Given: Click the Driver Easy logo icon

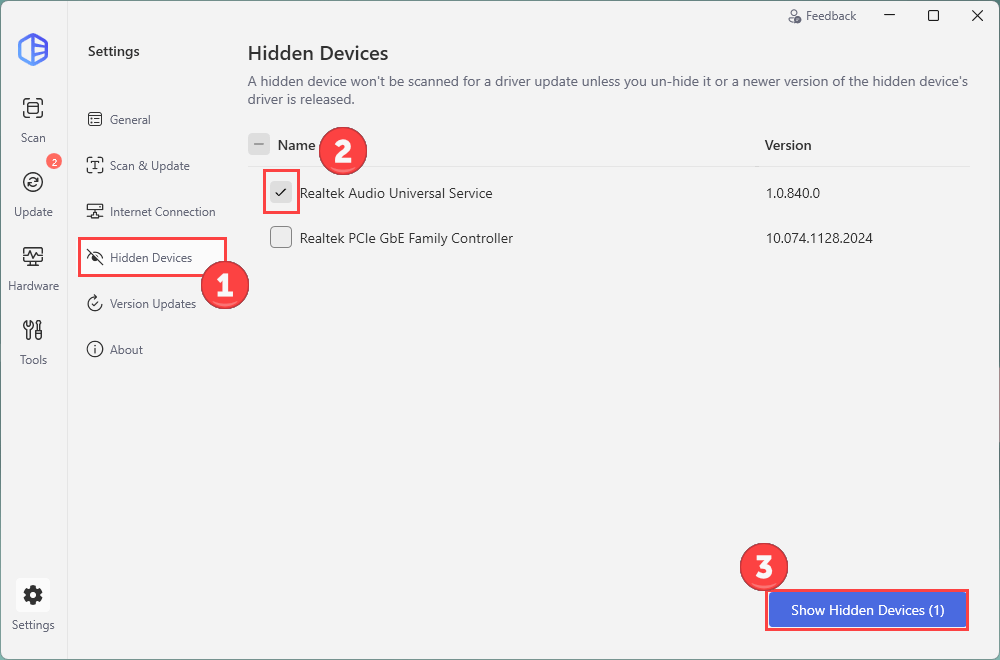Looking at the screenshot, I should click(x=33, y=50).
